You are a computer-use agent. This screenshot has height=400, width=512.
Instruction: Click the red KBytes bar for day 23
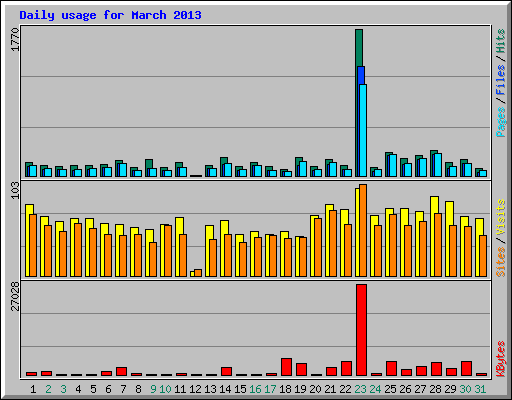click(361, 330)
